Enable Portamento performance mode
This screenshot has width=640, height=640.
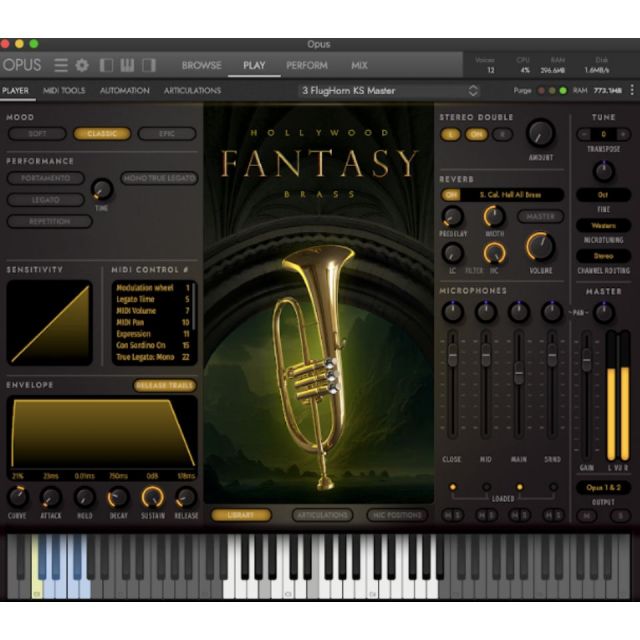point(46,178)
